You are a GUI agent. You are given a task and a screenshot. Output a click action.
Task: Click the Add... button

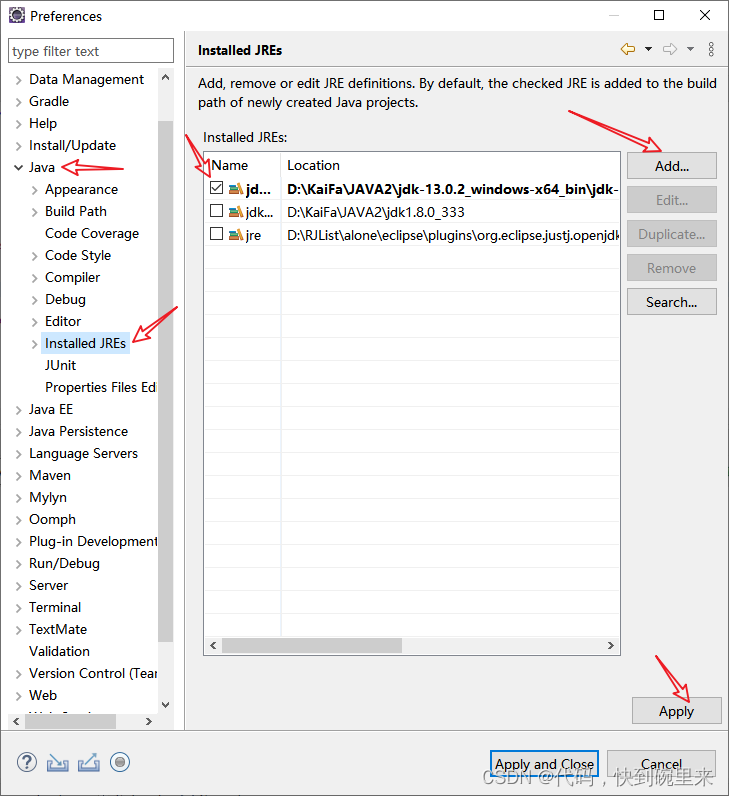pyautogui.click(x=672, y=166)
